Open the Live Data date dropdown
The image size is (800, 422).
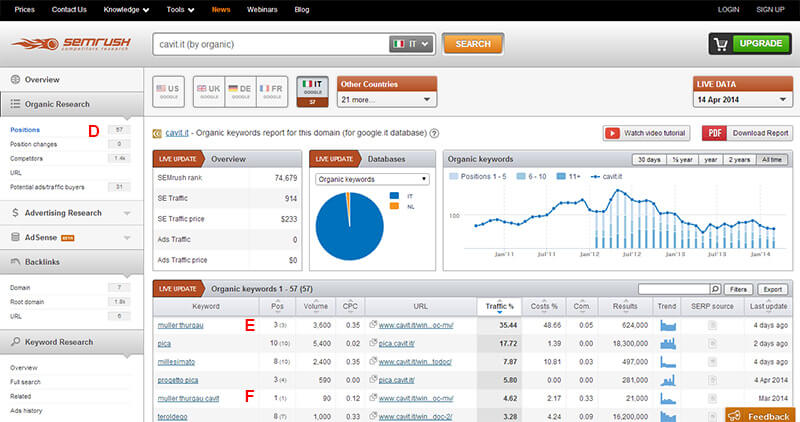tap(742, 100)
